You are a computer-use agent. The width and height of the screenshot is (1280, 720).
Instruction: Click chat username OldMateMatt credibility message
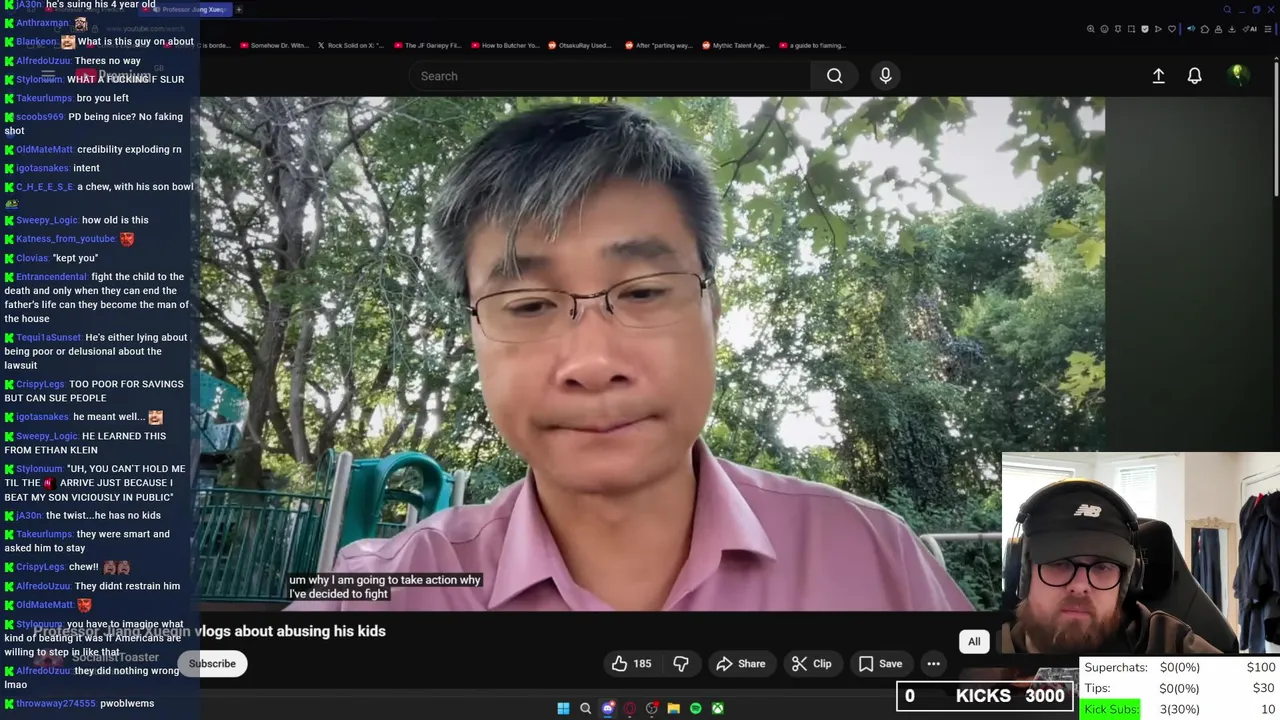pos(44,149)
